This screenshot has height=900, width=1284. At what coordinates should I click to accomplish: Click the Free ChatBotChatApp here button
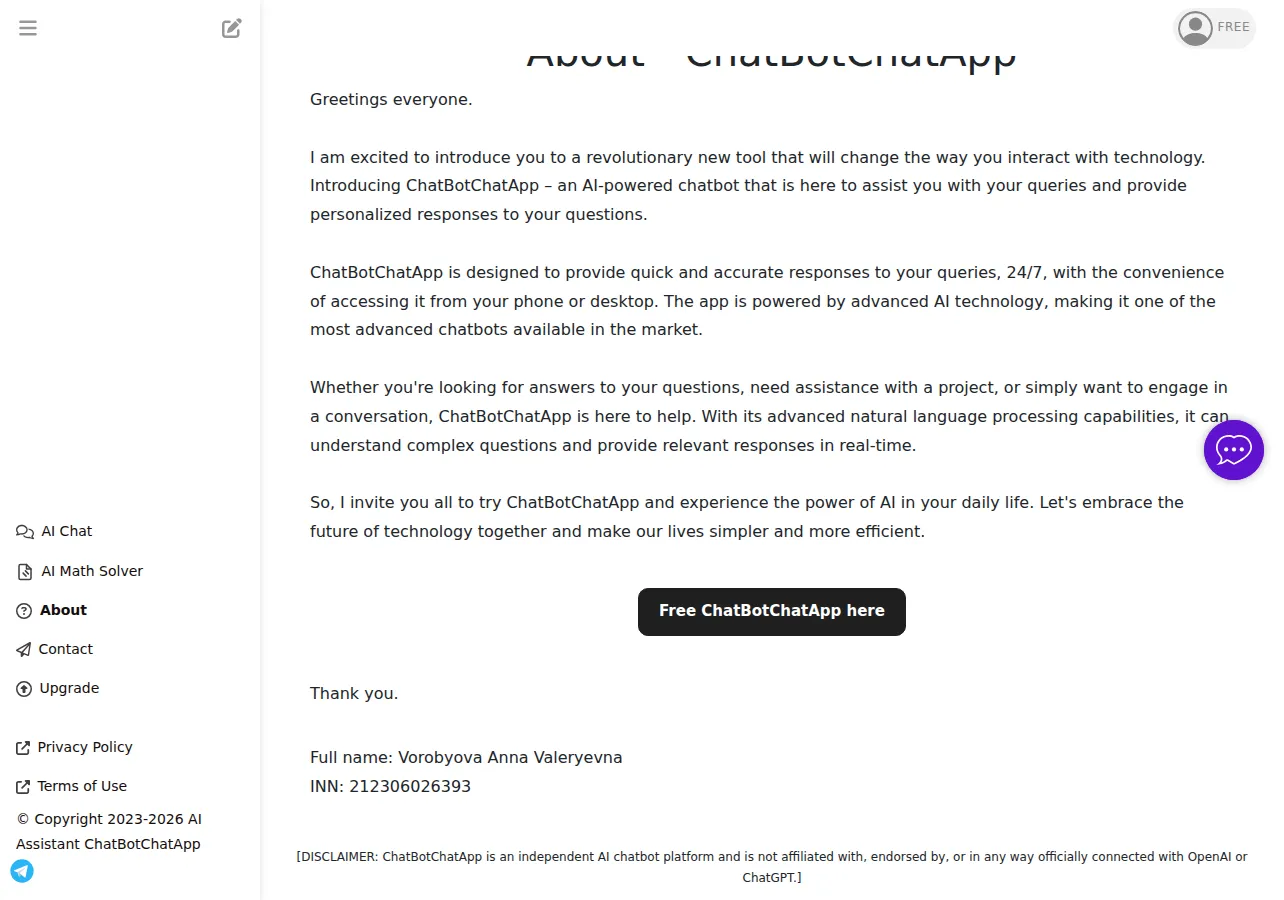(x=772, y=611)
